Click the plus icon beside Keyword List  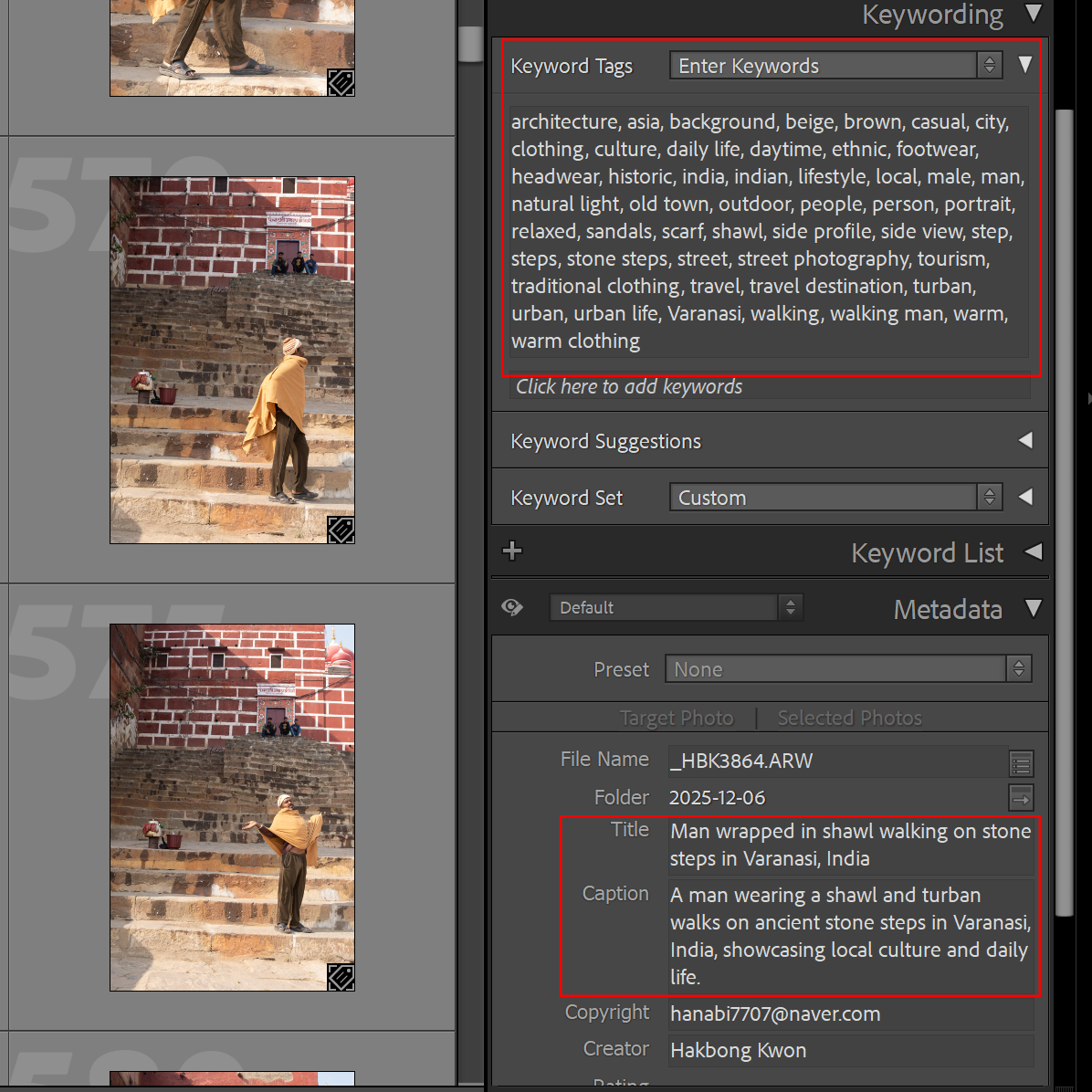(x=512, y=551)
